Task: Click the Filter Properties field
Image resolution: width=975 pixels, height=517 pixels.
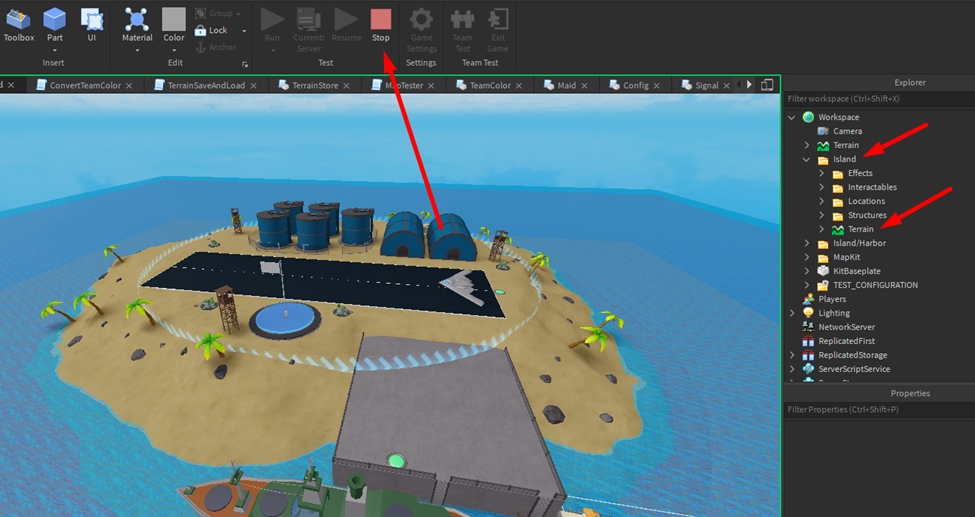Action: pyautogui.click(x=879, y=409)
